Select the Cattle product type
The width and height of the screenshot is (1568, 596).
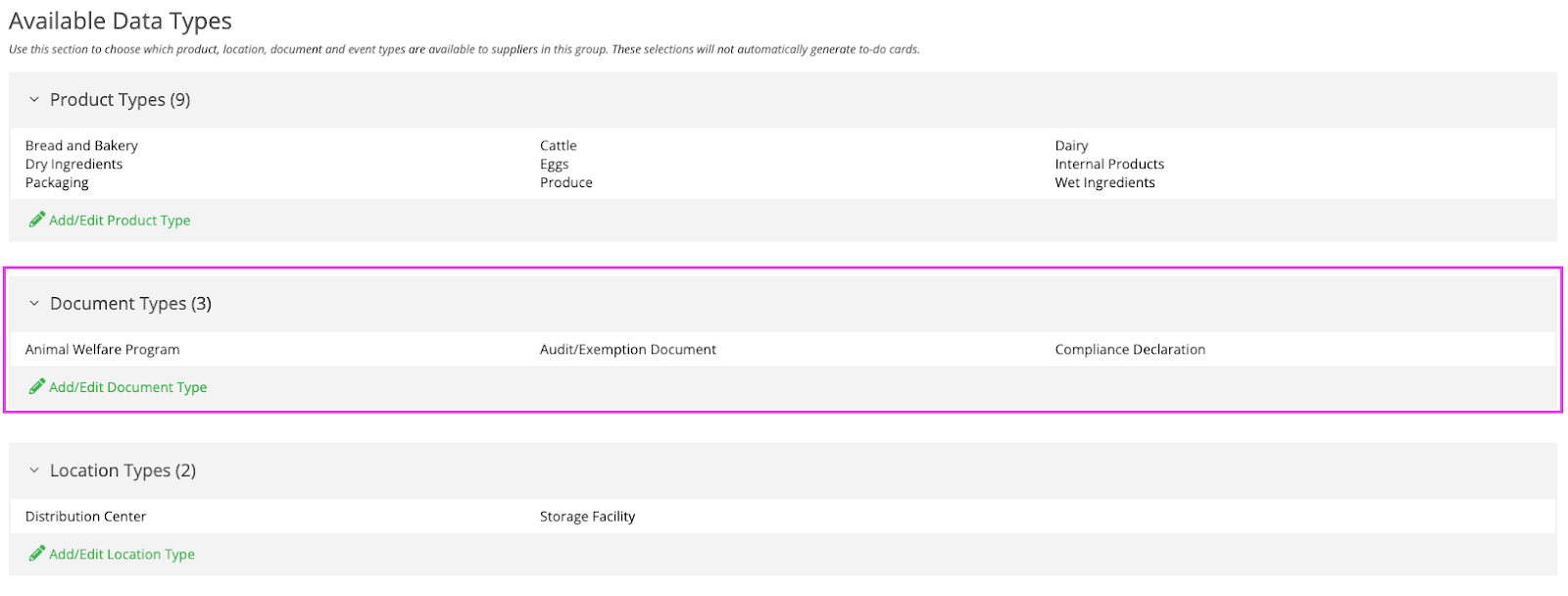point(558,146)
